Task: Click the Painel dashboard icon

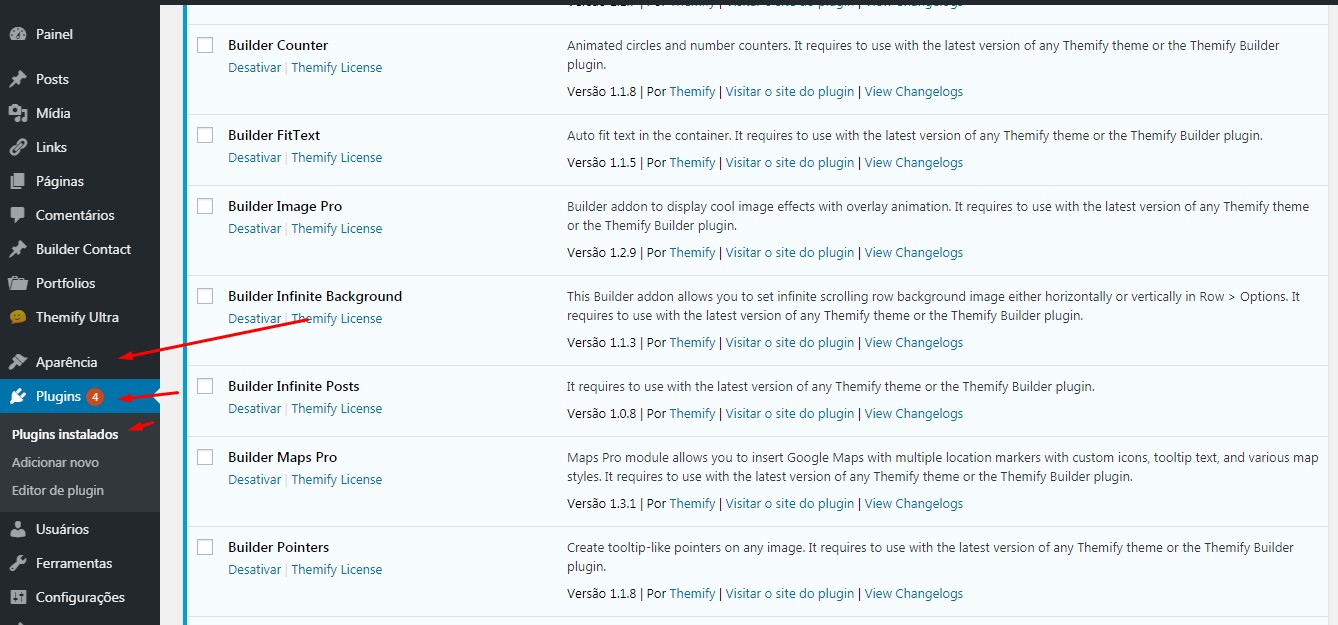Action: point(17,34)
